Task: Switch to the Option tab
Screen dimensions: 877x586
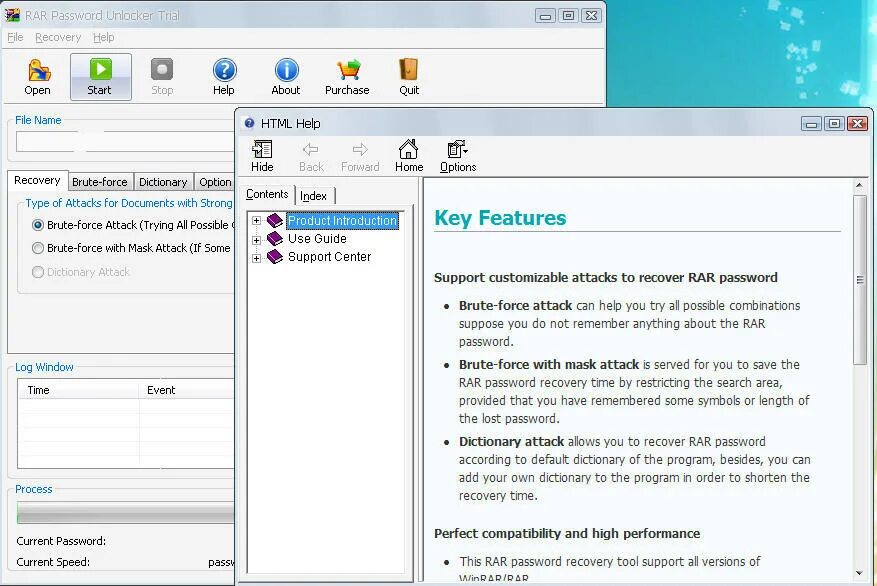Action: [215, 182]
